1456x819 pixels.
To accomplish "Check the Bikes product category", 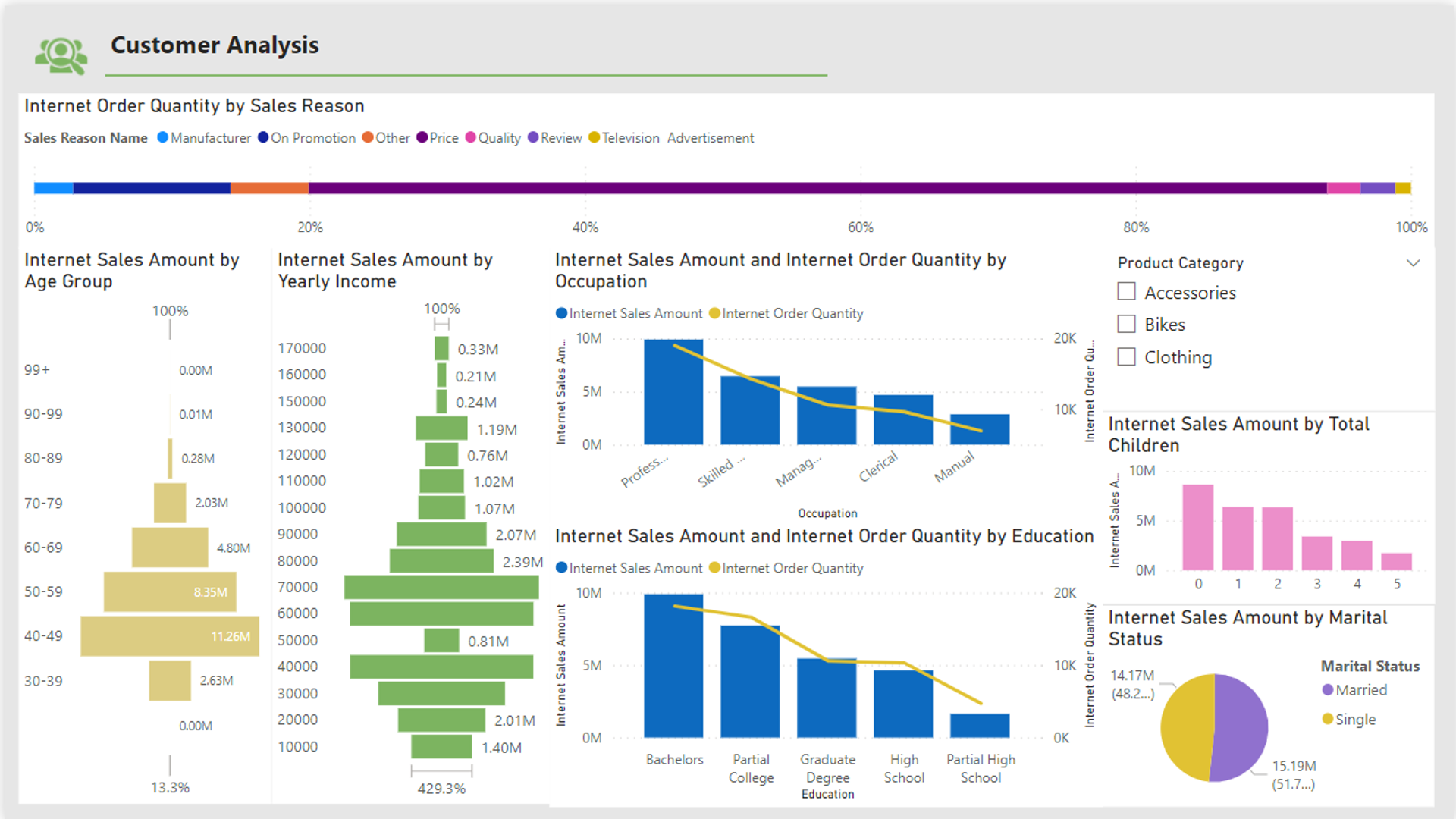I will pyautogui.click(x=1126, y=324).
